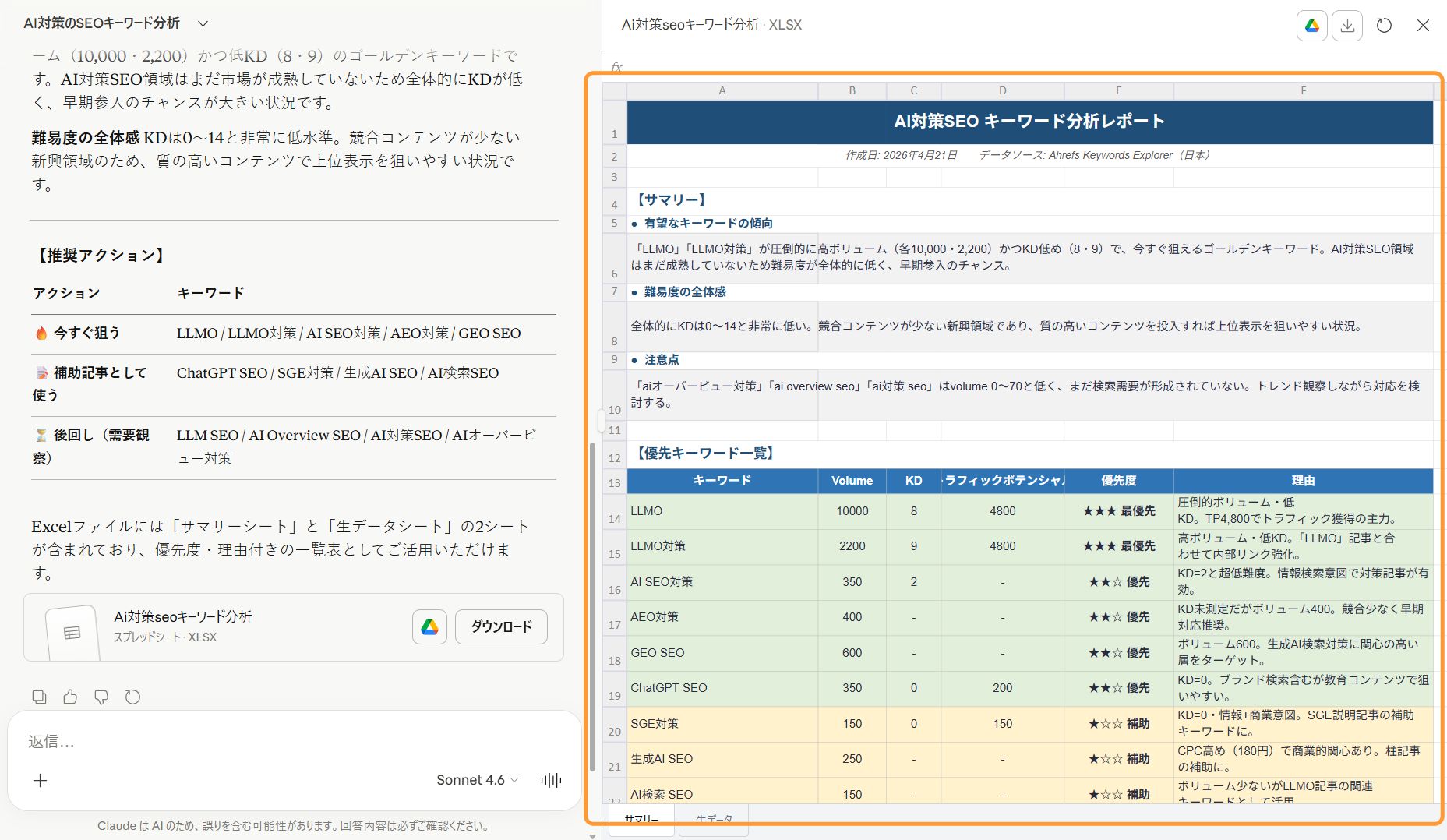Expand the chat title dropdown chevron
This screenshot has width=1447, height=840.
(203, 23)
